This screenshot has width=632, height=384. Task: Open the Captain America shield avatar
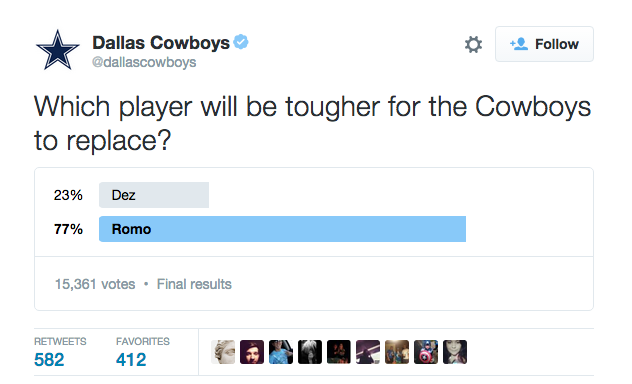click(x=426, y=352)
